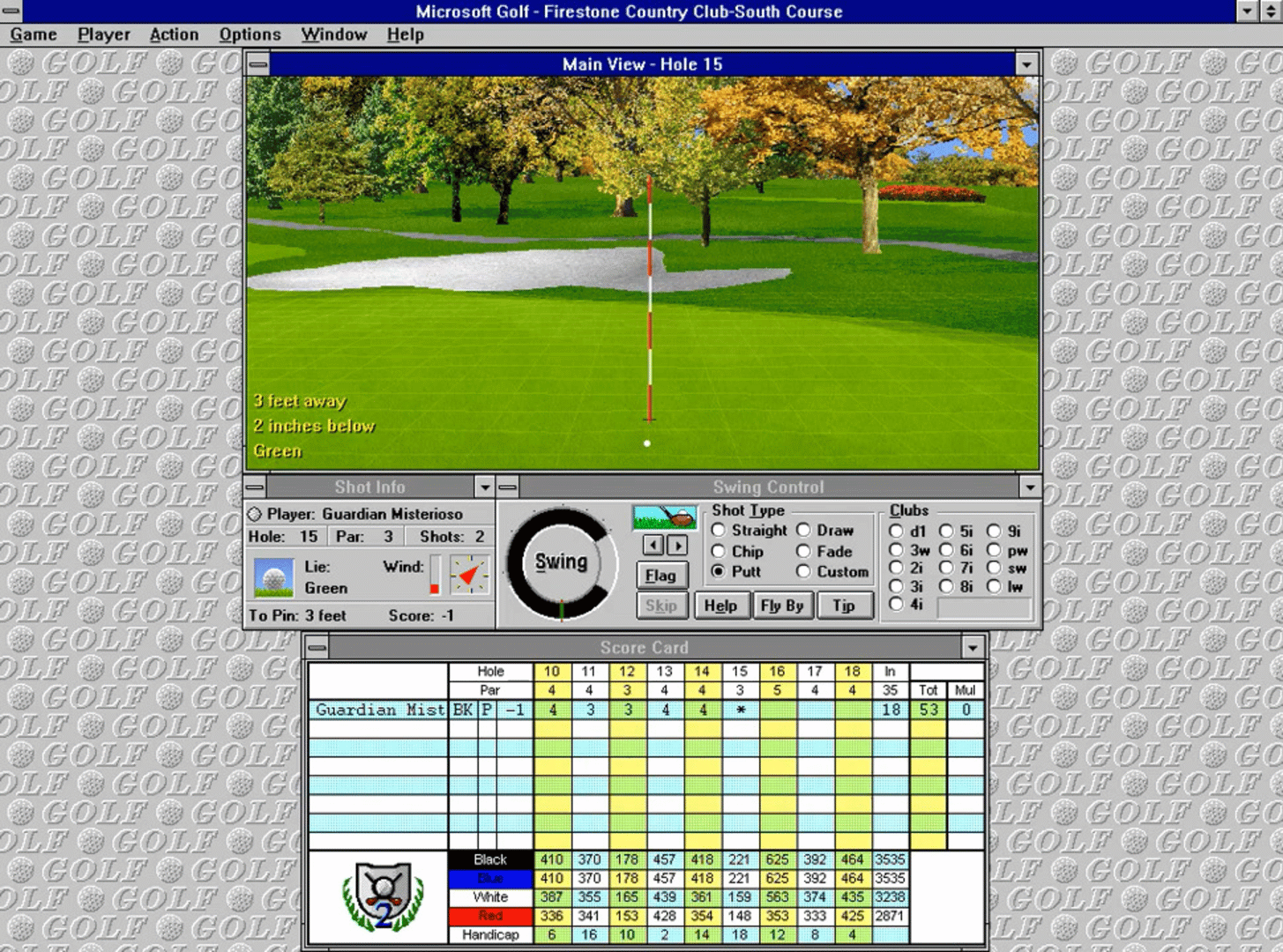Click the application minimize down-arrow button
This screenshot has width=1283, height=952.
[x=1247, y=11]
